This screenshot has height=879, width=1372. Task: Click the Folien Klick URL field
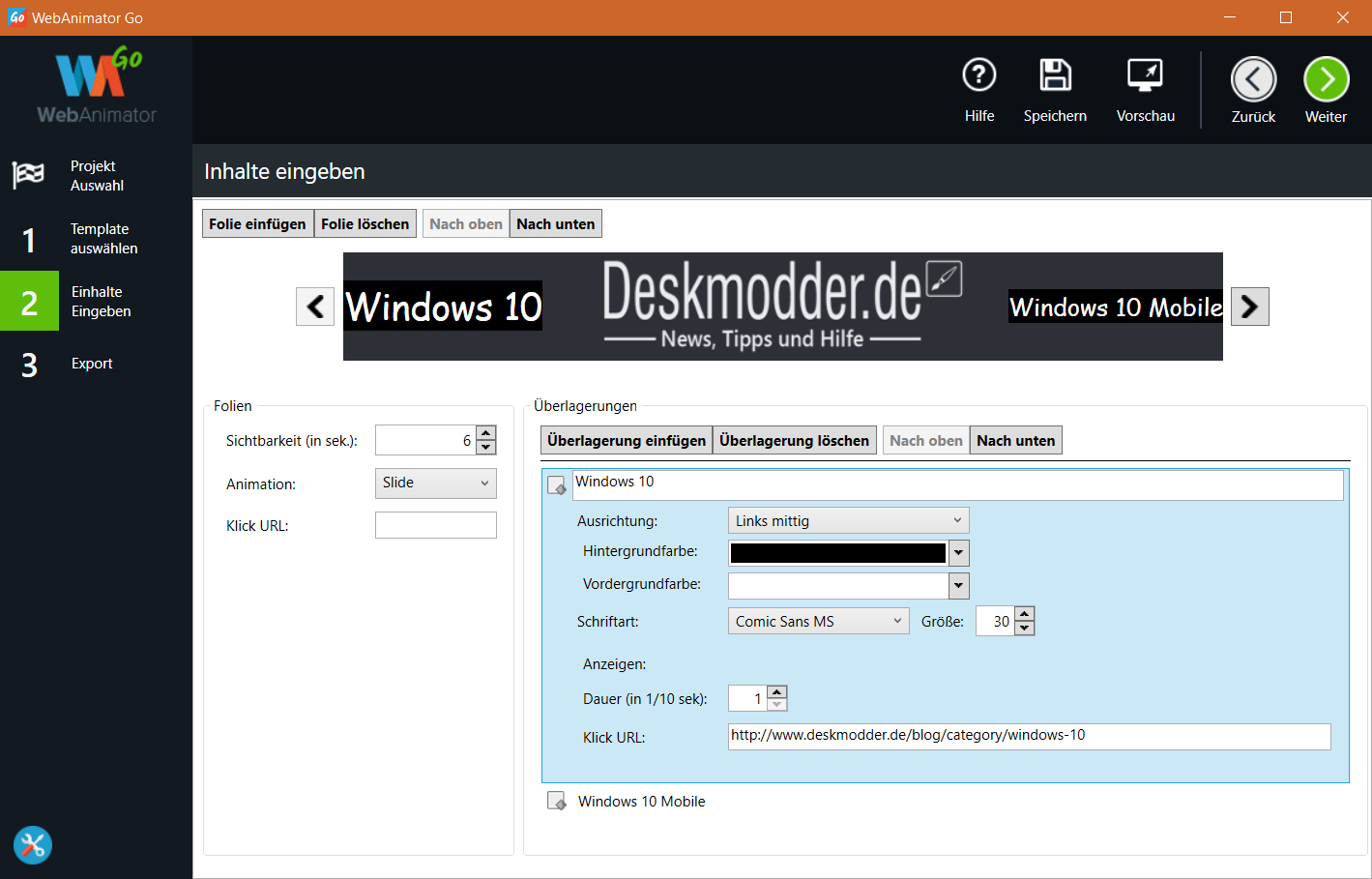(x=436, y=525)
